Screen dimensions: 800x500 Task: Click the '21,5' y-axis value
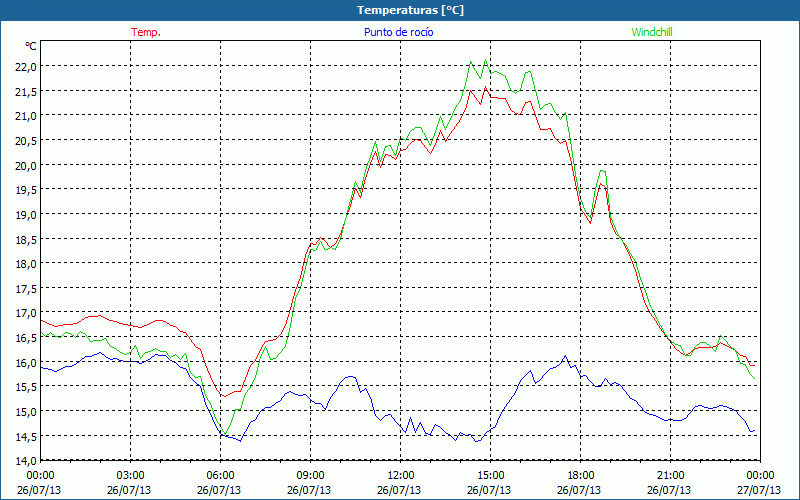coord(26,91)
